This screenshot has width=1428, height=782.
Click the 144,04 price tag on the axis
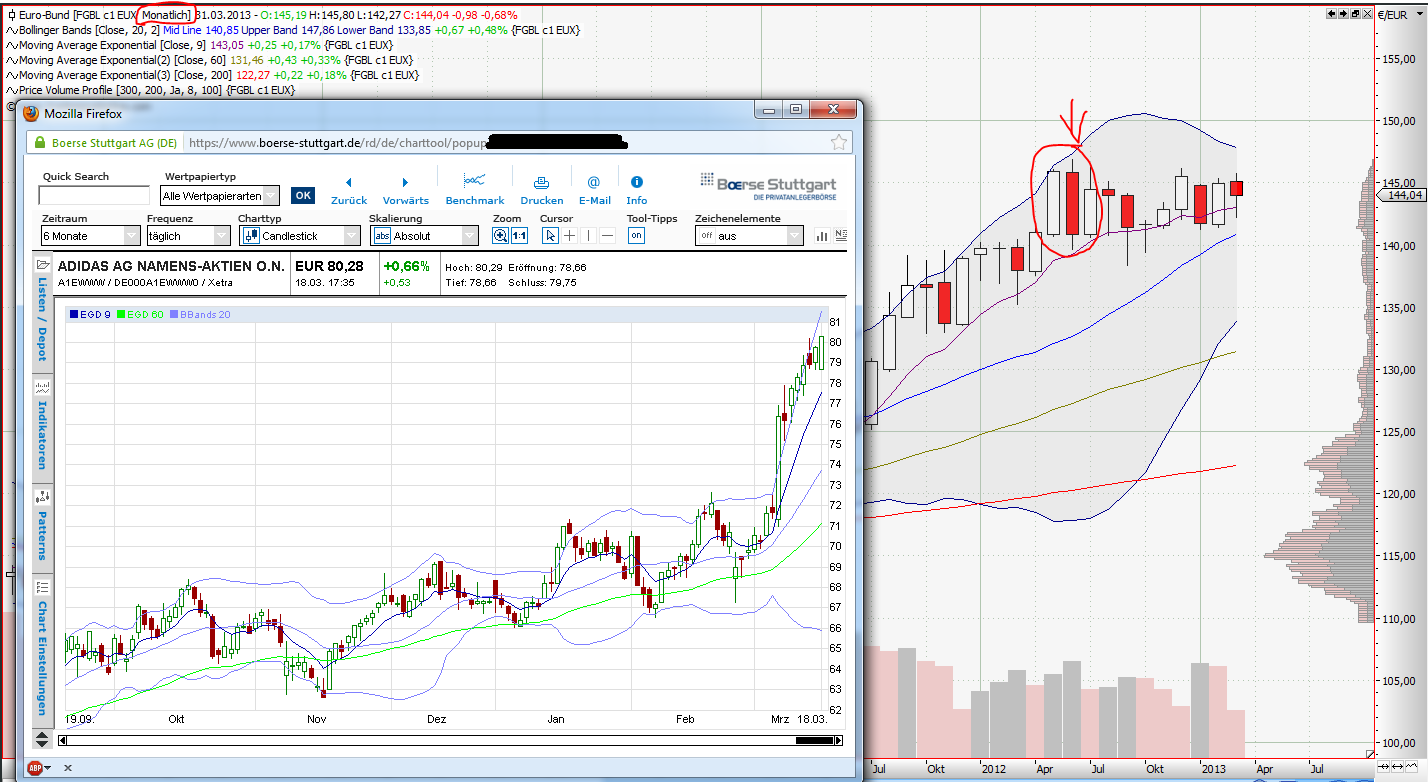click(1402, 195)
